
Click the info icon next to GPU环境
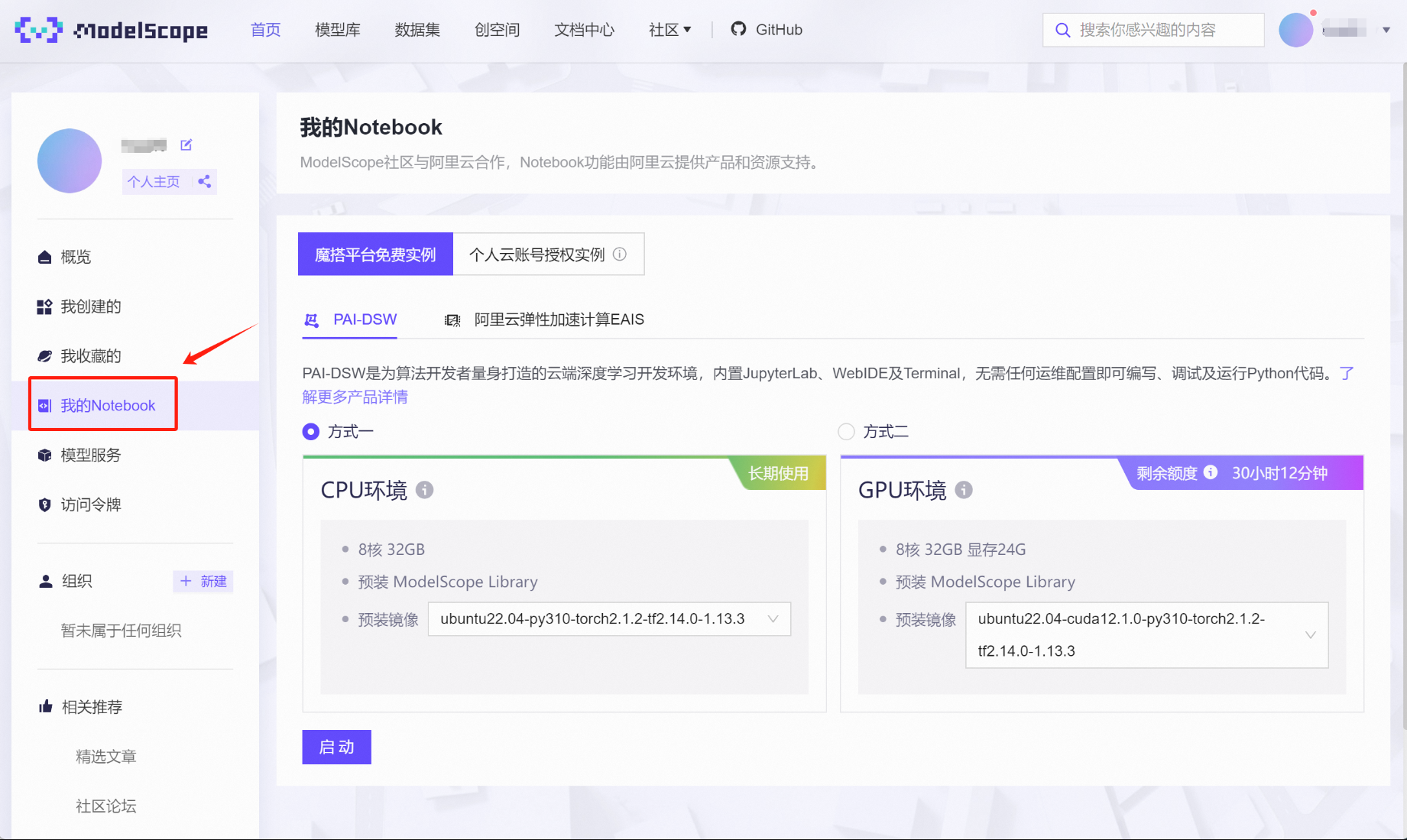pos(964,490)
